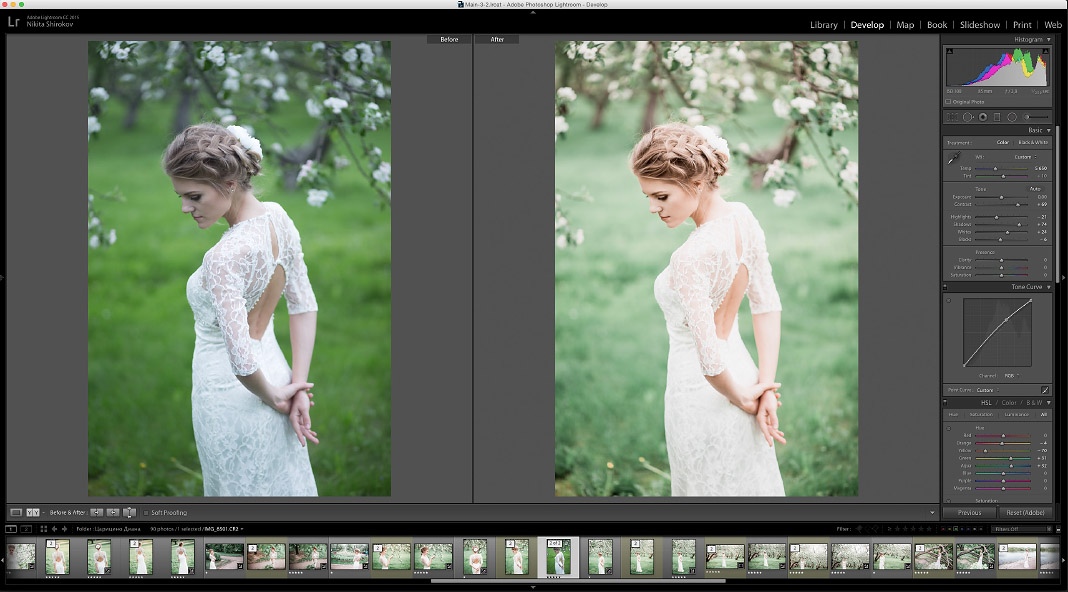Viewport: 1068px width, 592px height.
Task: Switch to Loupe view icon
Action: point(16,512)
